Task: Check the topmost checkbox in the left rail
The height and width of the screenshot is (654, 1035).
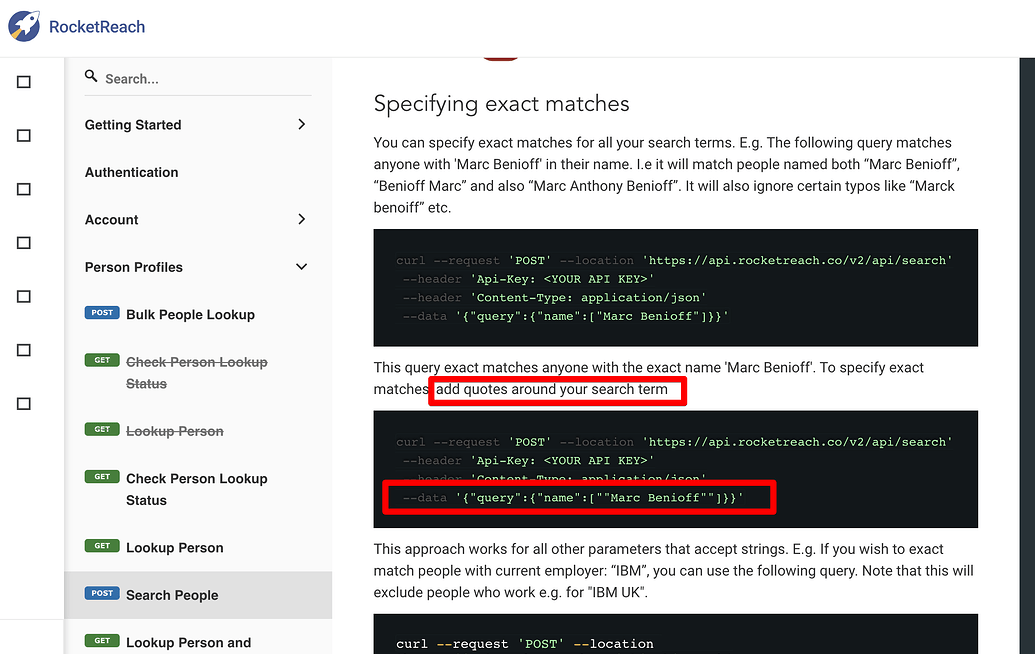Action: pyautogui.click(x=23, y=82)
